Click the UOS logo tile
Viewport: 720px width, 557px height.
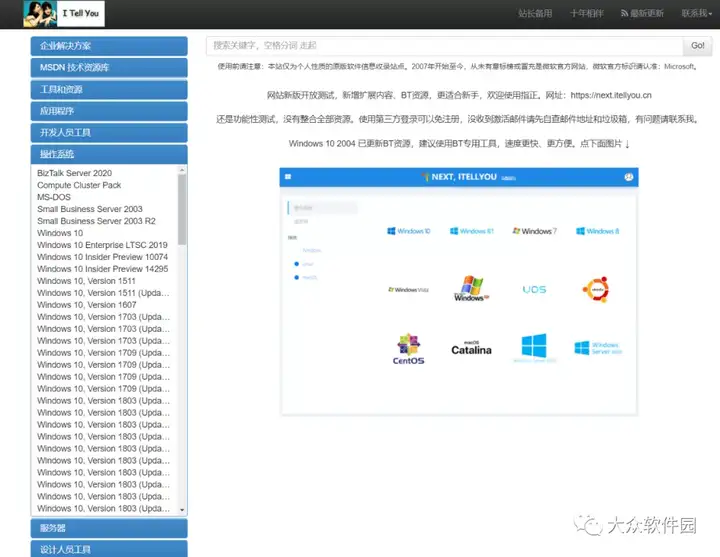(x=534, y=290)
